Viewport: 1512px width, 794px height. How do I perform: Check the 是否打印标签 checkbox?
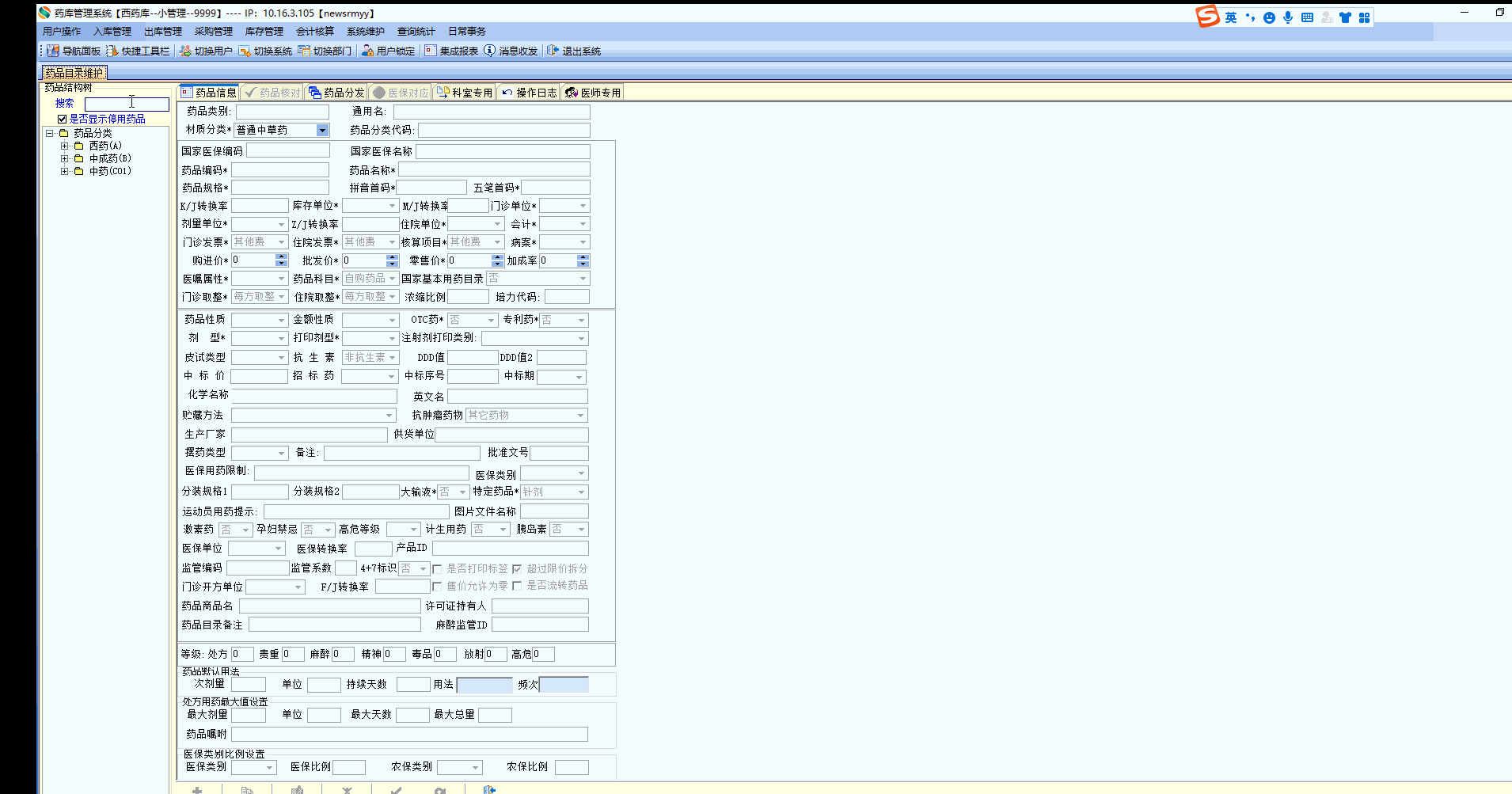point(437,568)
